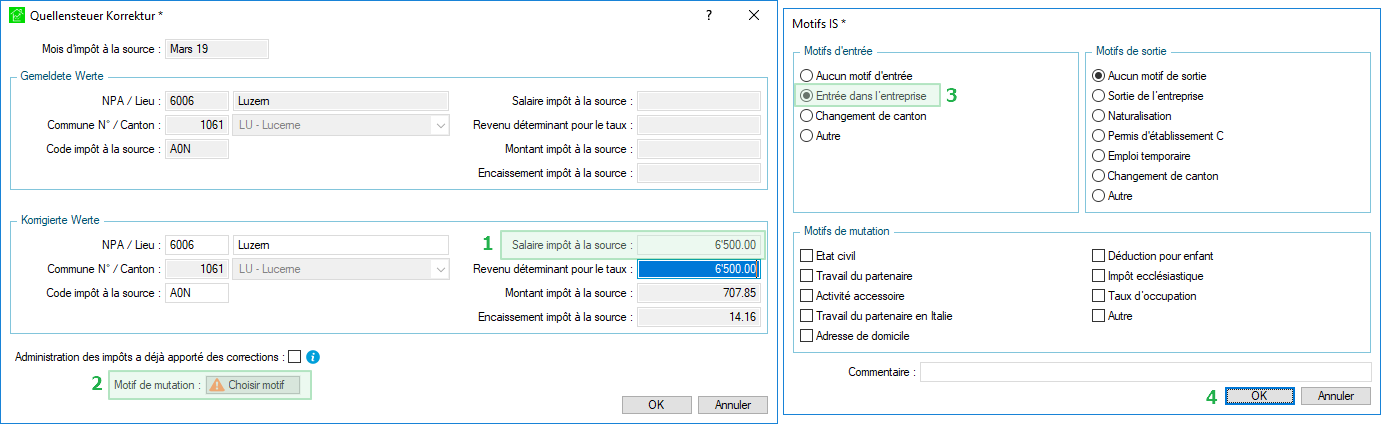The width and height of the screenshot is (1385, 424).
Task: Click the Code impôt à la source field in Korrigierte Werte
Action: coord(196,293)
